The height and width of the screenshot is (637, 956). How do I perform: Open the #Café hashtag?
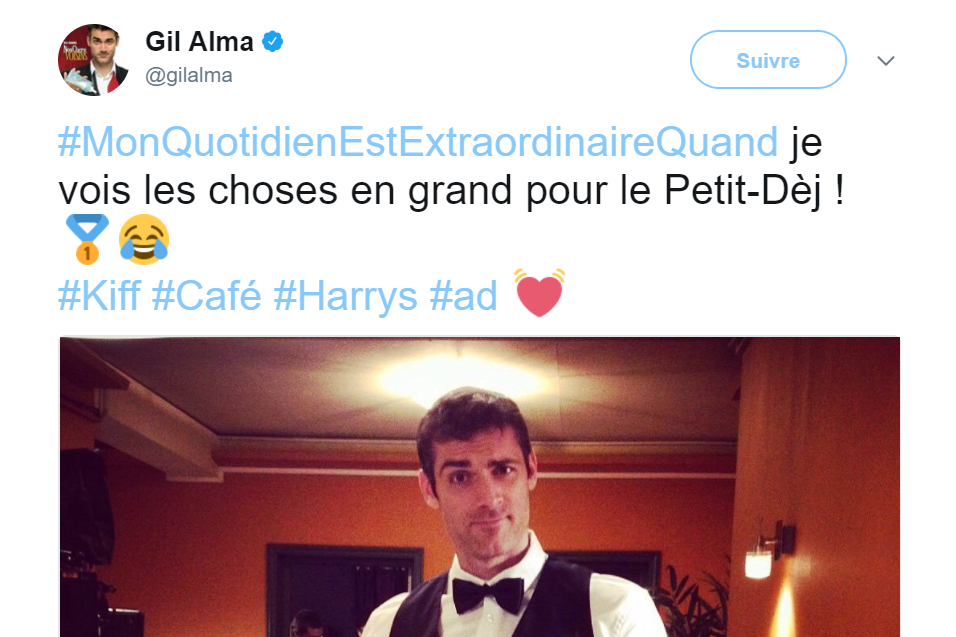[207, 296]
